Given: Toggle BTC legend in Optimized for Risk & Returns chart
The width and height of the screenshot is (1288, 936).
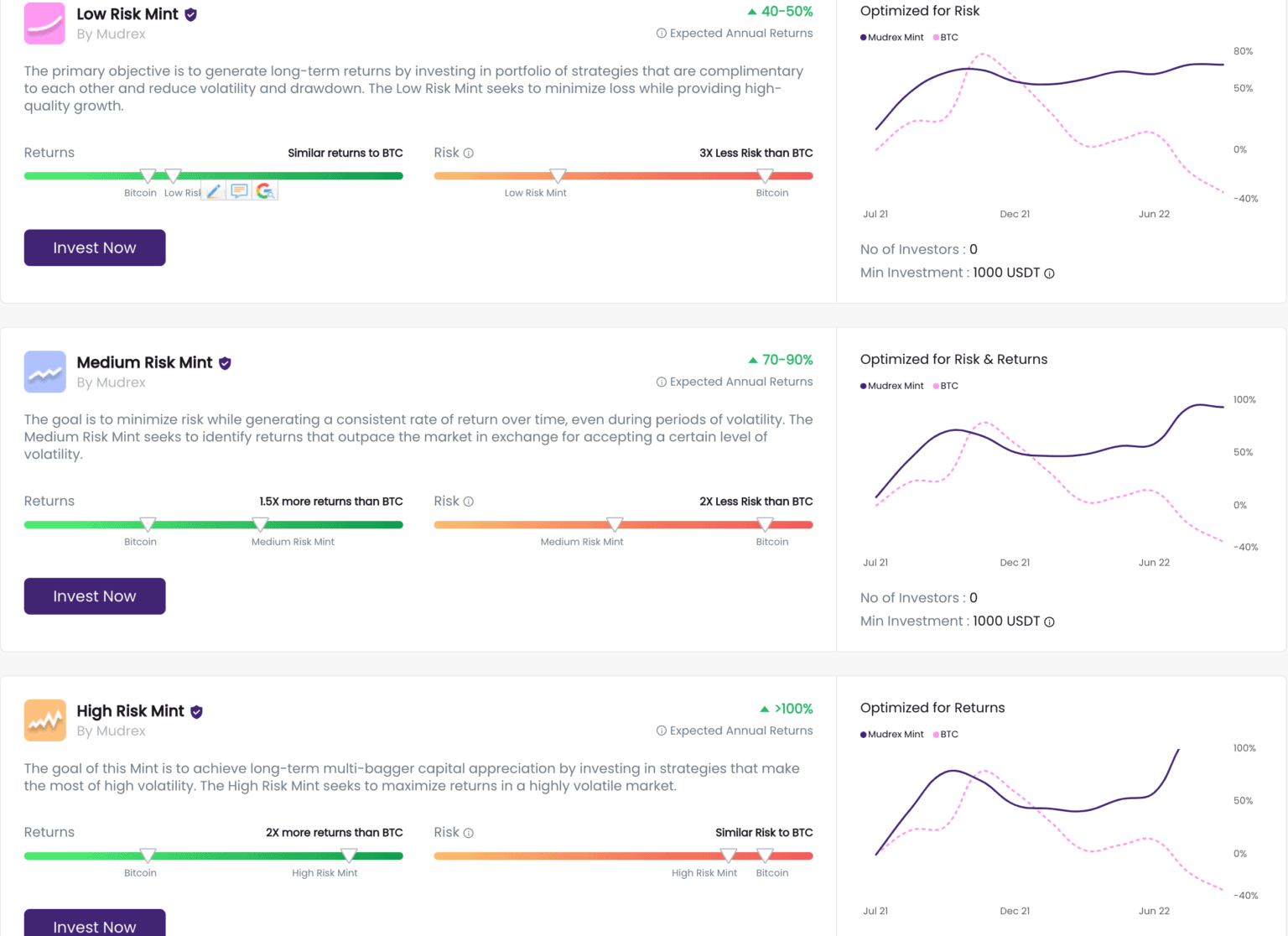Looking at the screenshot, I should pyautogui.click(x=946, y=386).
